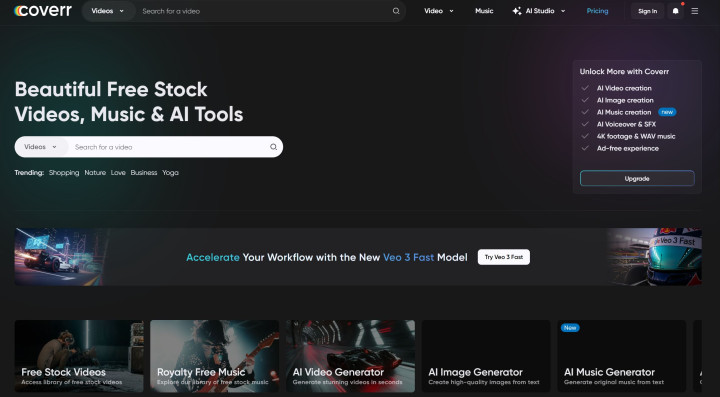Open the Videos dropdown in top search bar
This screenshot has height=397, width=720.
click(108, 11)
